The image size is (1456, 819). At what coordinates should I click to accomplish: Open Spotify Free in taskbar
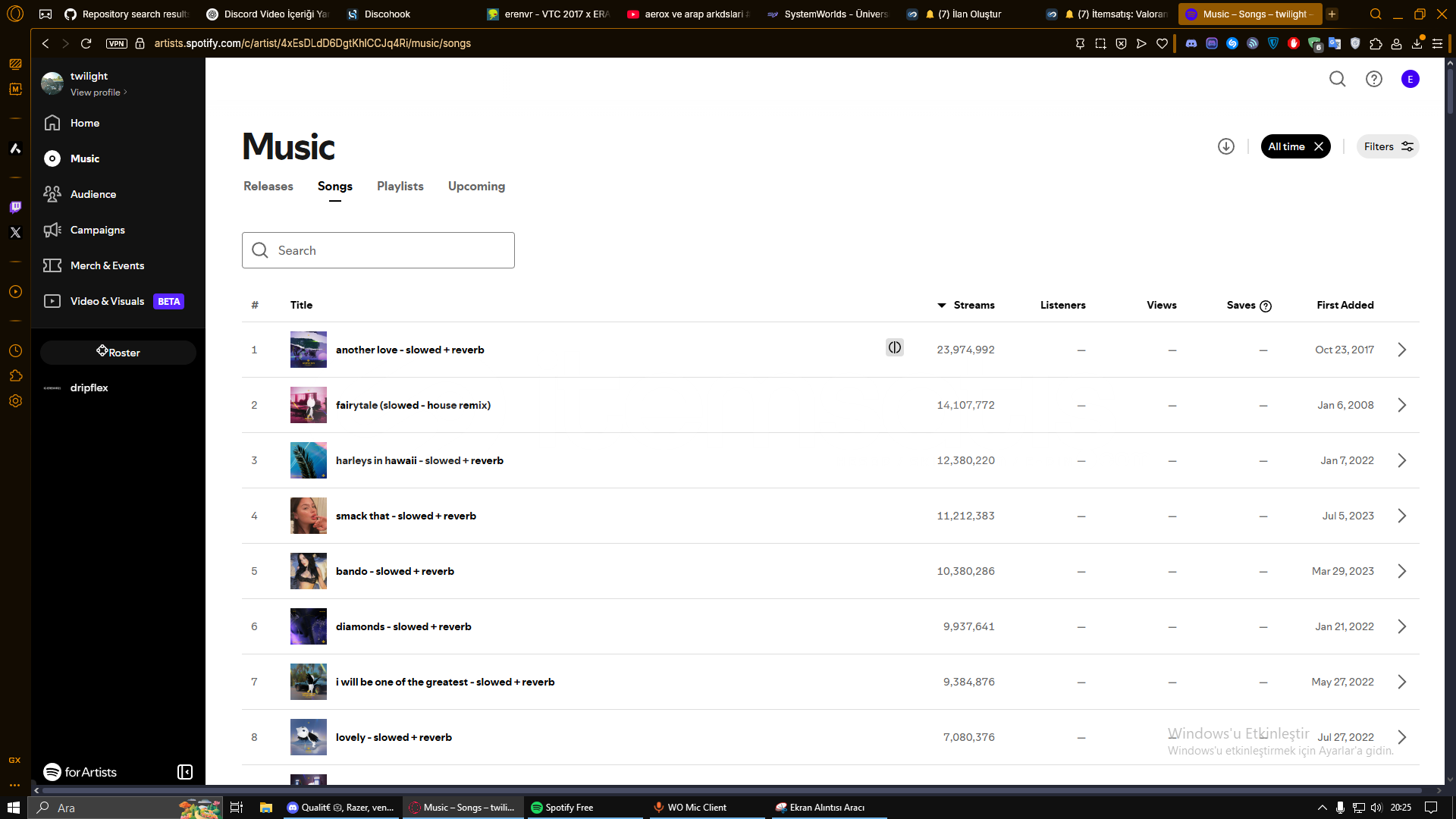(x=584, y=808)
